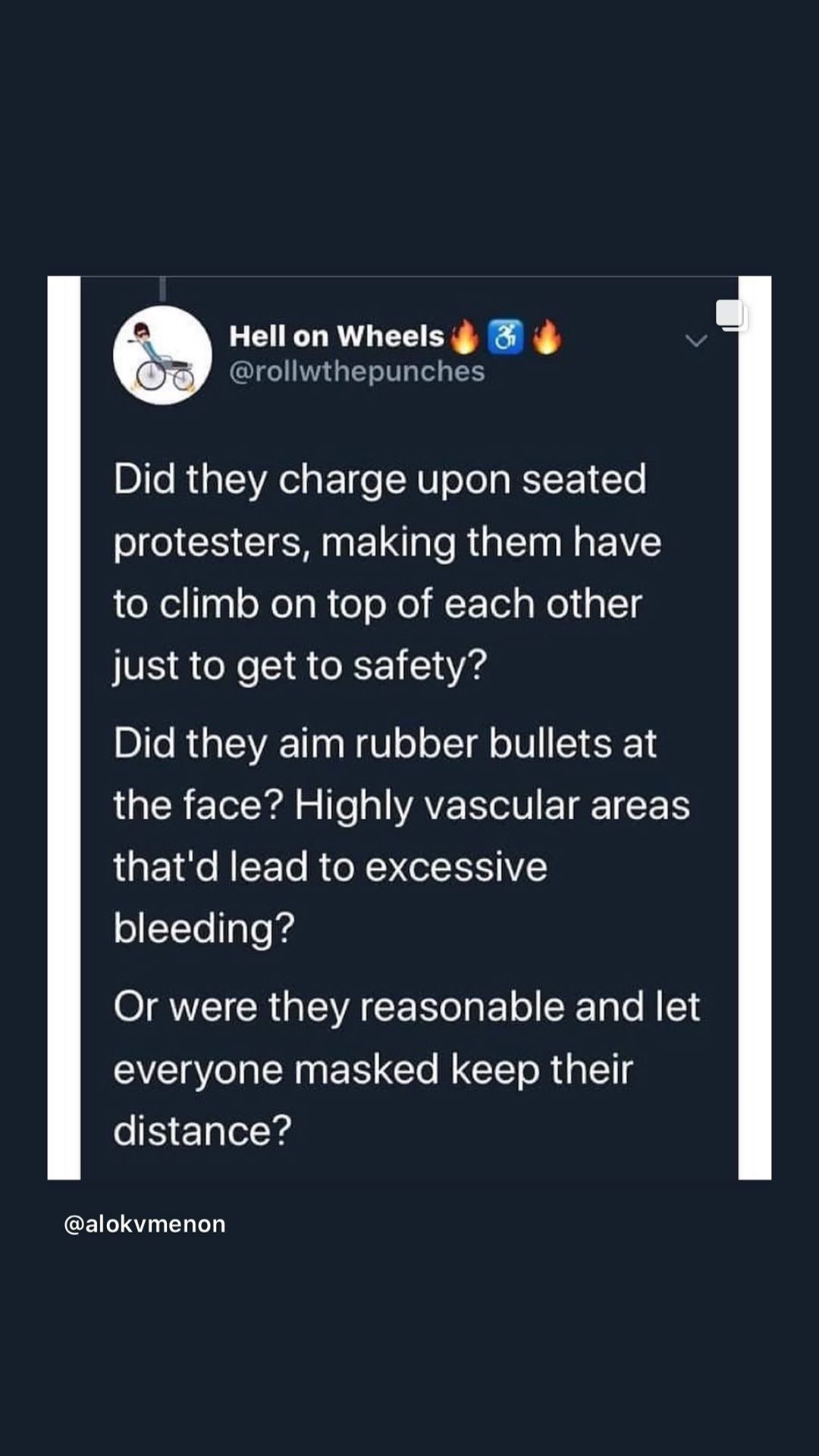Image resolution: width=819 pixels, height=1456 pixels.
Task: Click the word 'distance?' ending the tweet
Action: (x=202, y=1131)
